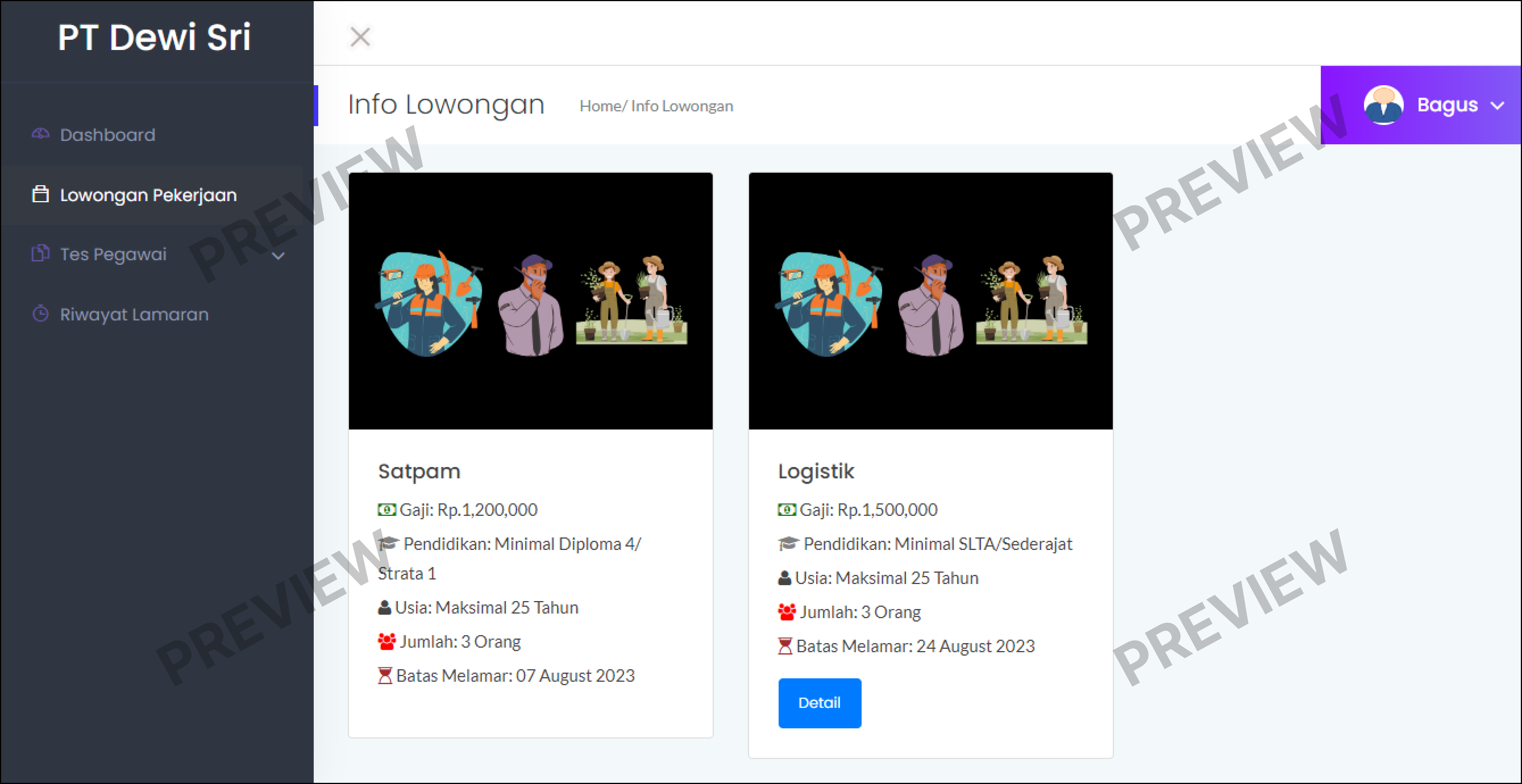This screenshot has height=784, width=1522.
Task: Click the Dashboard gauge icon in sidebar
Action: 40,134
